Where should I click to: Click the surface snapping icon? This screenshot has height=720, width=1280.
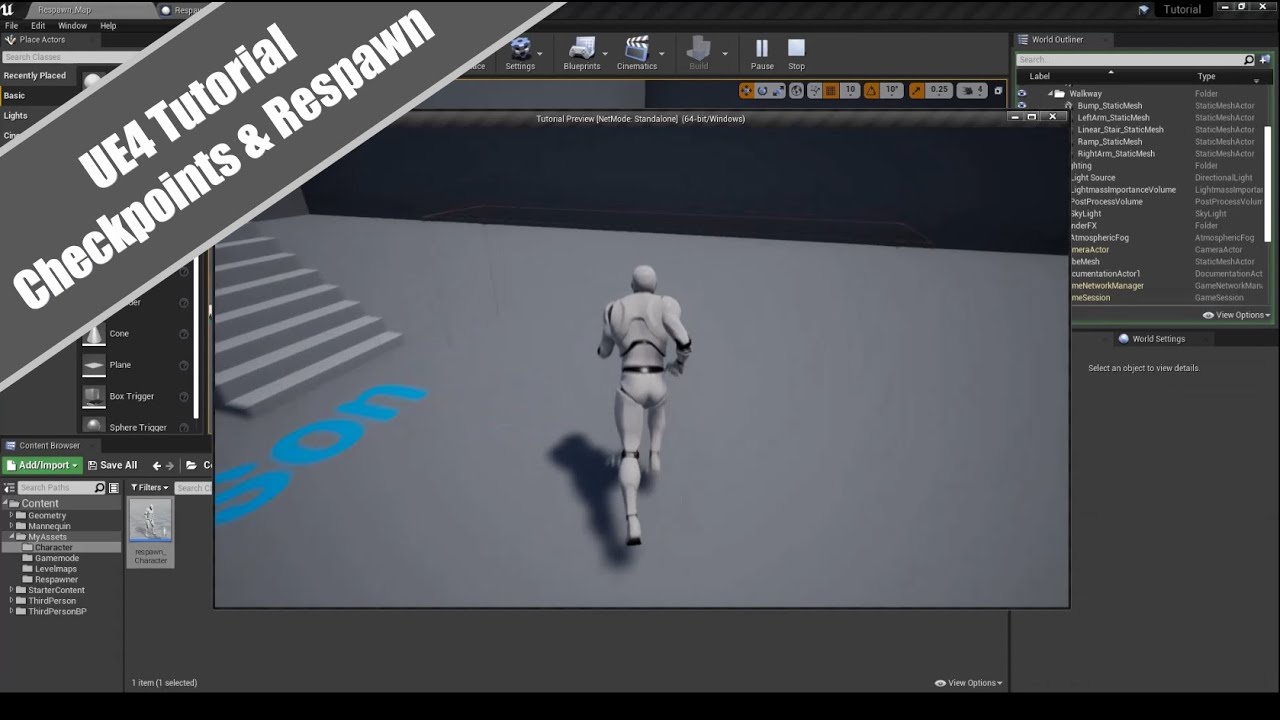pos(813,90)
